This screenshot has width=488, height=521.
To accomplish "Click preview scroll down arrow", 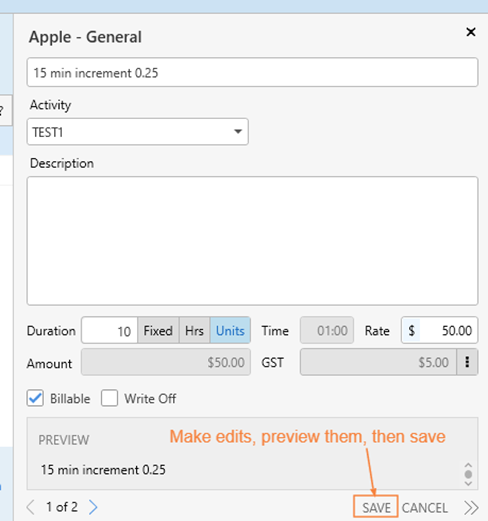I will 468,483.
